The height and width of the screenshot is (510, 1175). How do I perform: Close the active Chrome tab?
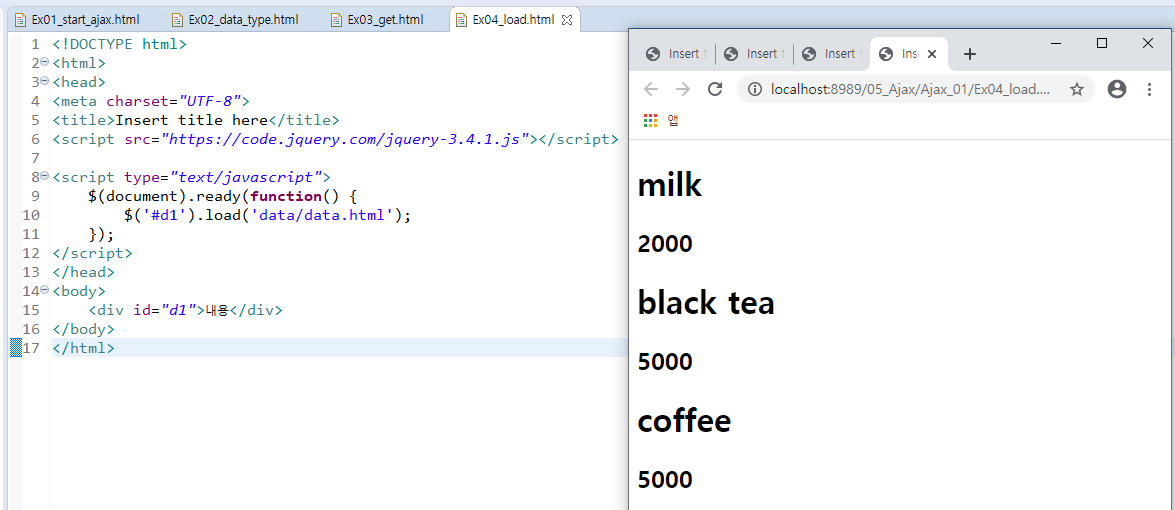(932, 54)
